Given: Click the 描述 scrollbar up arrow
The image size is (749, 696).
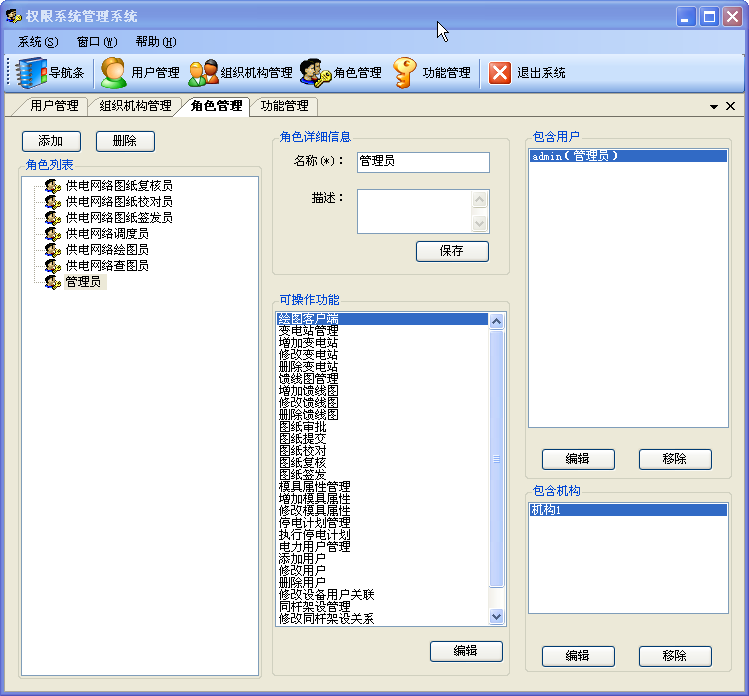Looking at the screenshot, I should click(480, 200).
